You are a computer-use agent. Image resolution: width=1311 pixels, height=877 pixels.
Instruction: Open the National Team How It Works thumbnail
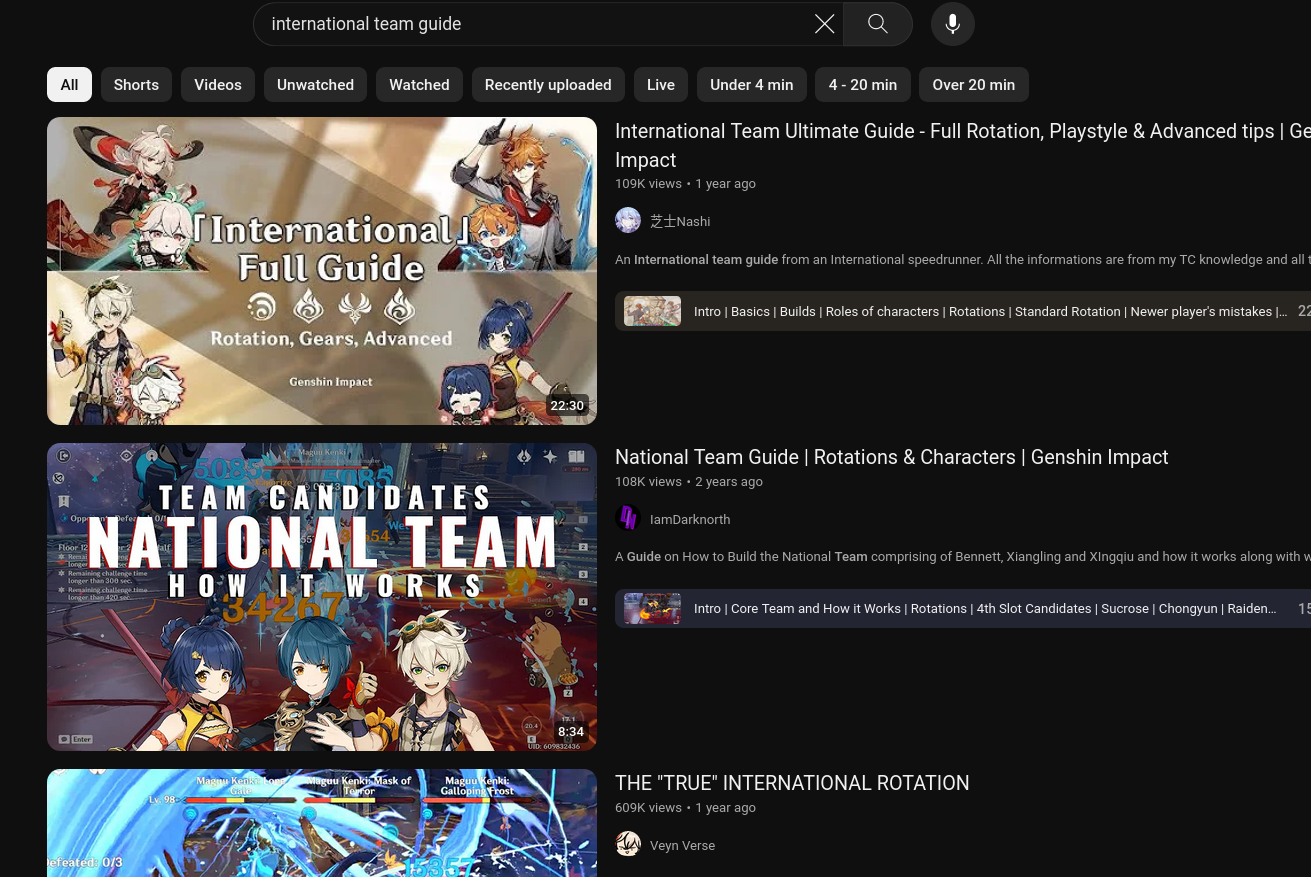(x=322, y=597)
